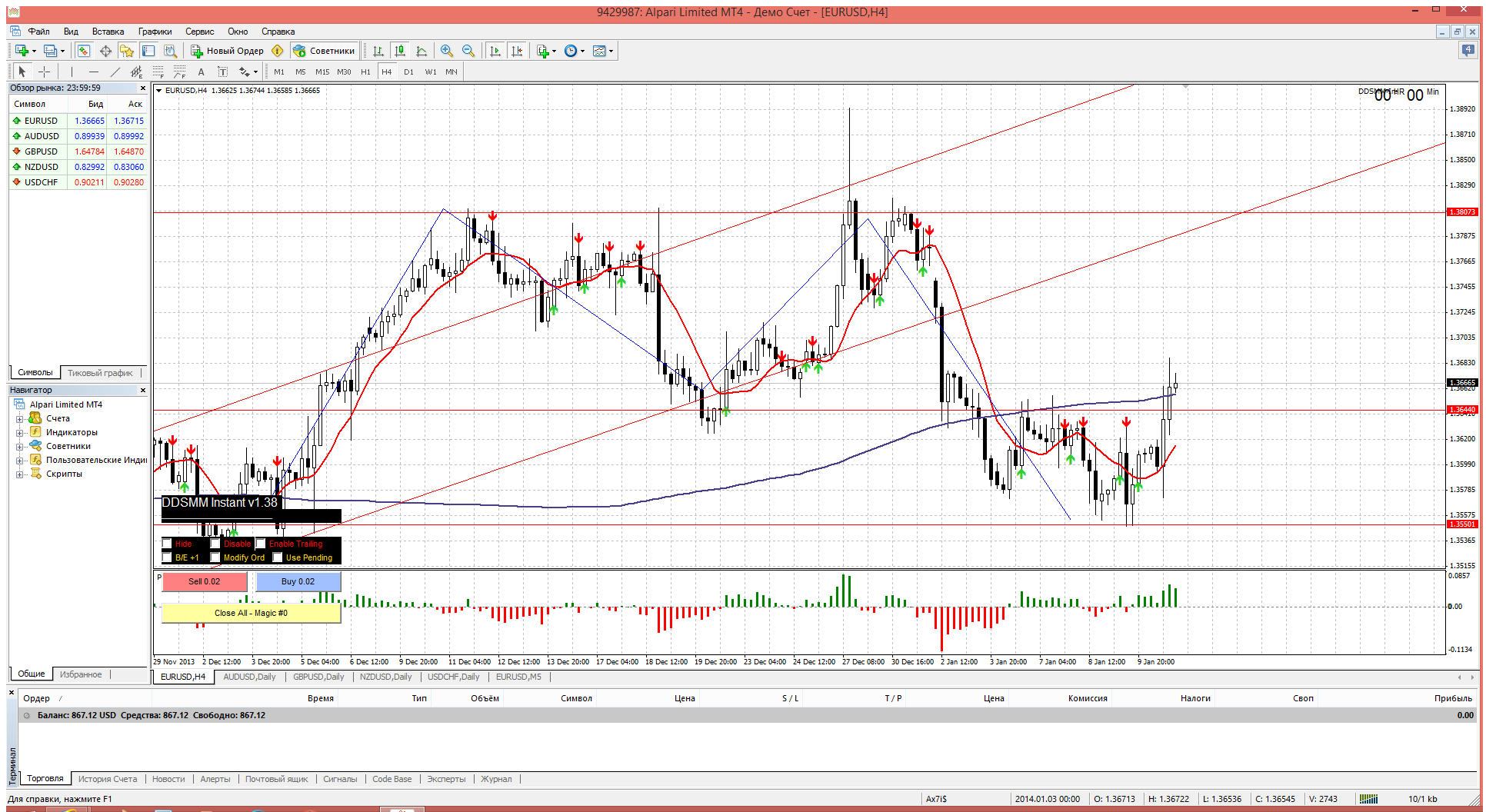Close the Navigator panel
Image resolution: width=1486 pixels, height=812 pixels.
pyautogui.click(x=142, y=390)
